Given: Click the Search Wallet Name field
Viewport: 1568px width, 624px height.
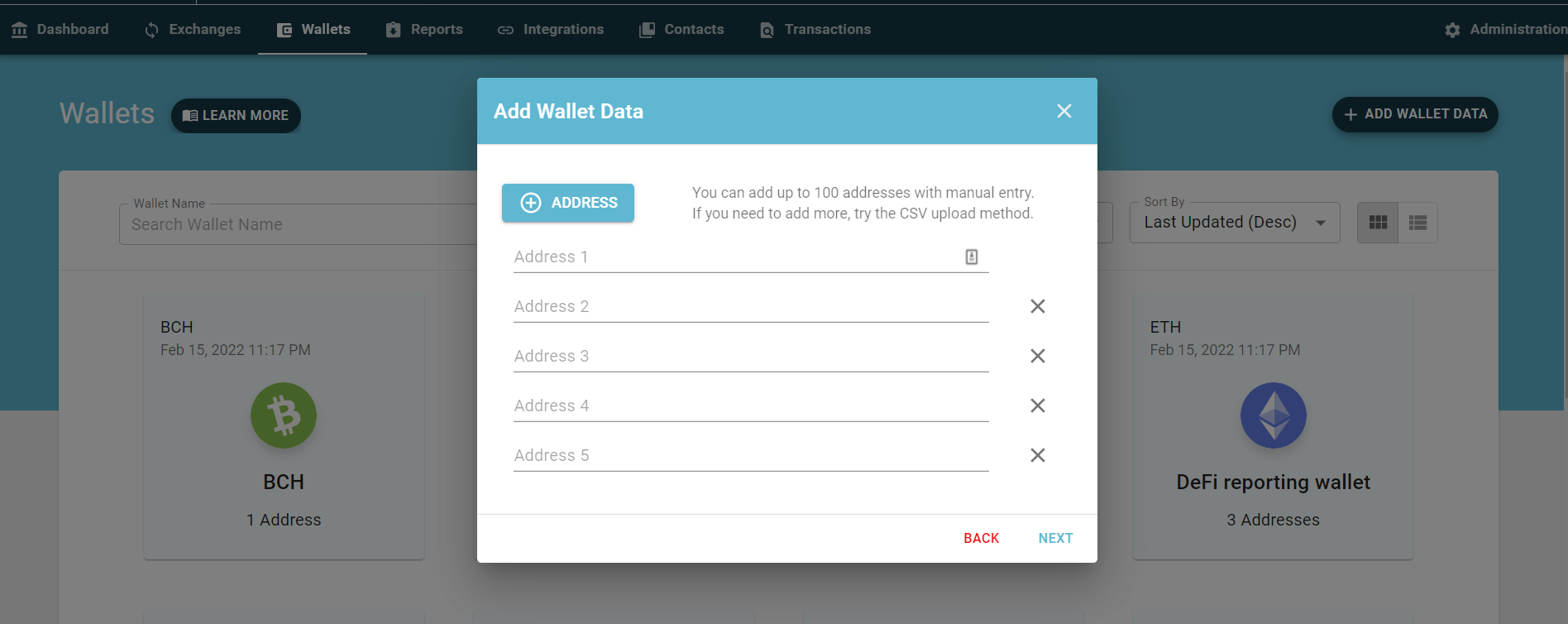Looking at the screenshot, I should [298, 224].
